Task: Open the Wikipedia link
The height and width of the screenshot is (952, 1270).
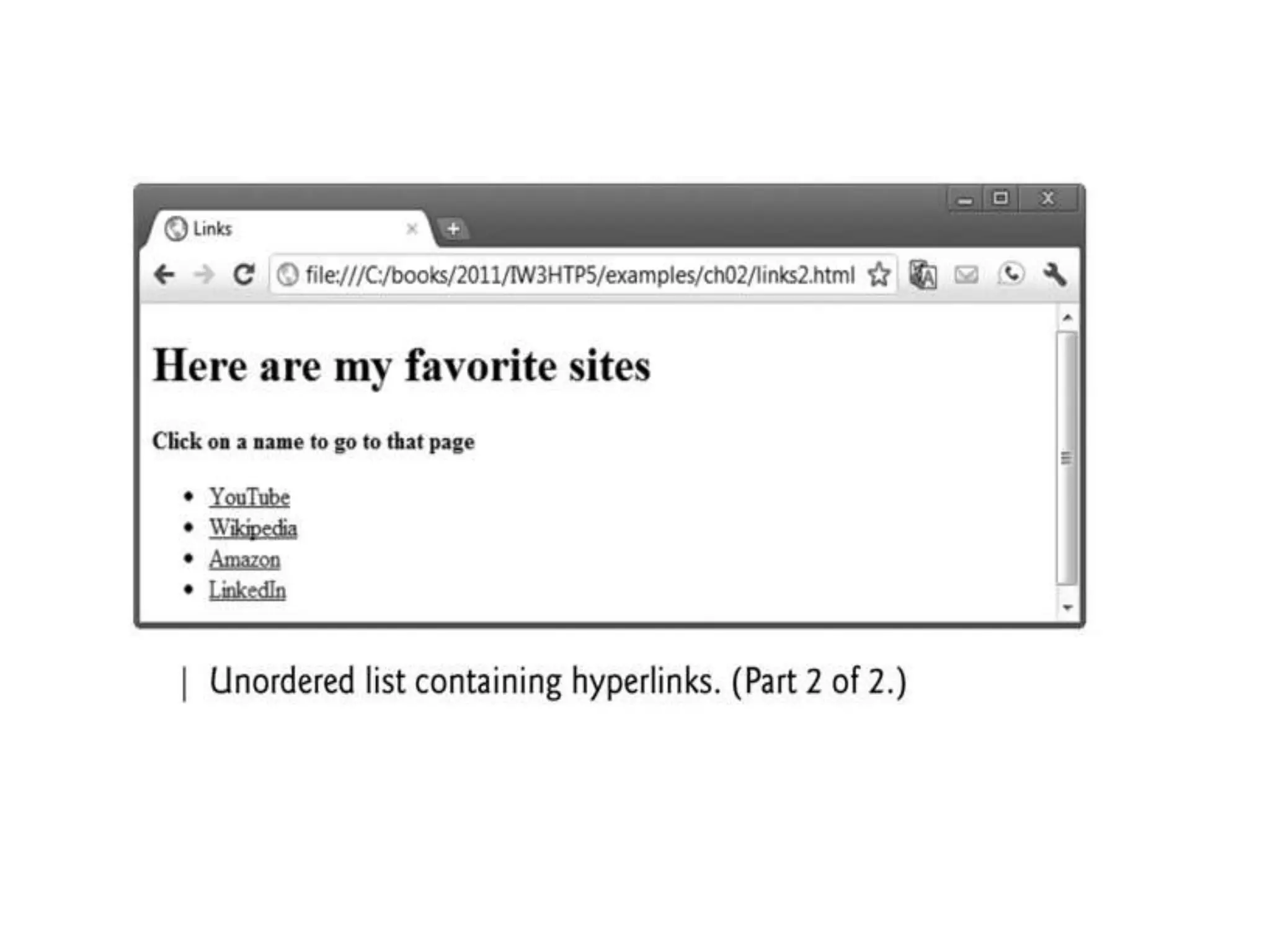Action: tap(253, 528)
